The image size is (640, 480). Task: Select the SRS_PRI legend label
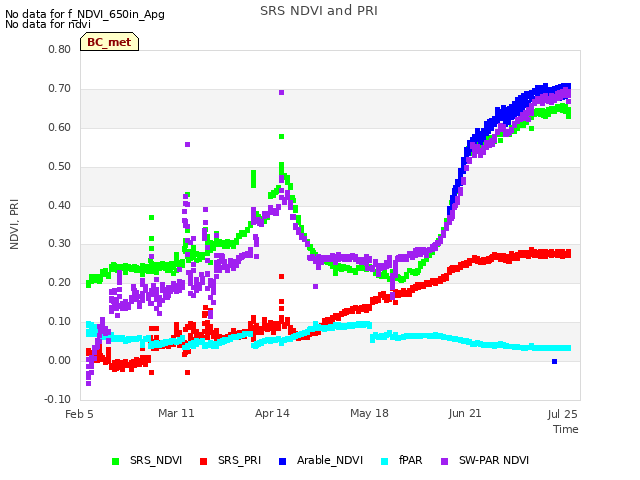[x=239, y=460]
